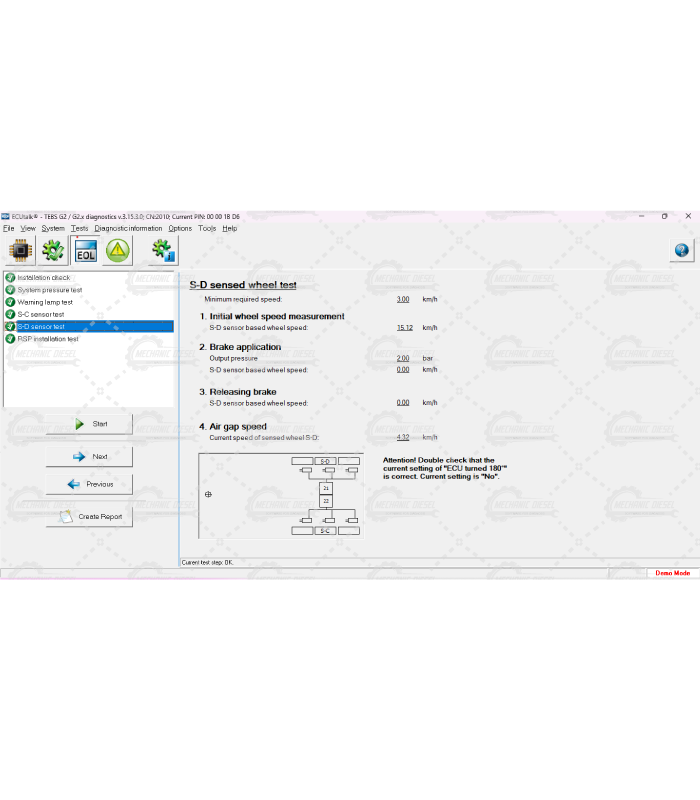
Task: Open the green gear system settings icon
Action: 53,251
